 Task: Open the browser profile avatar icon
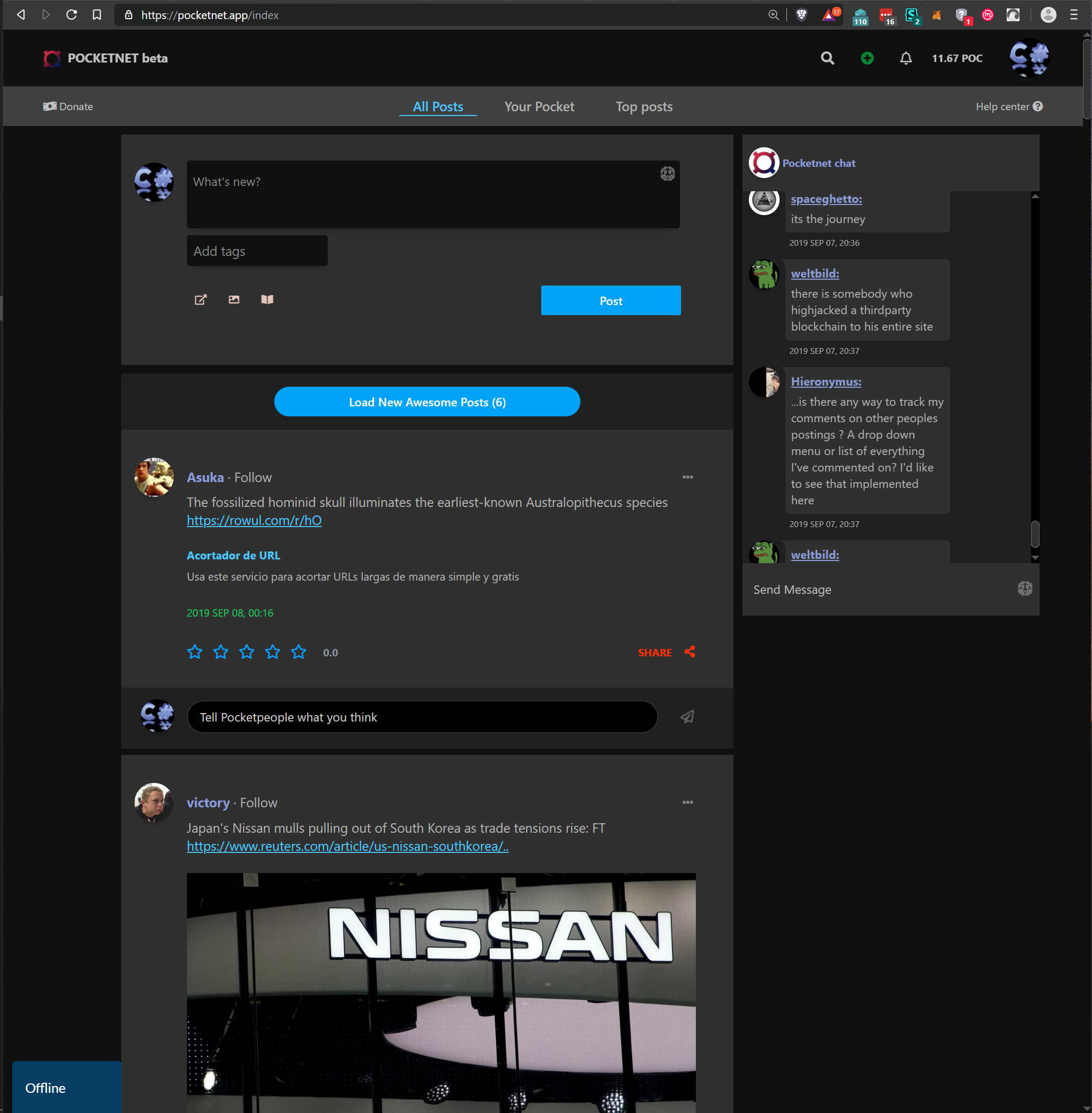coord(1048,15)
